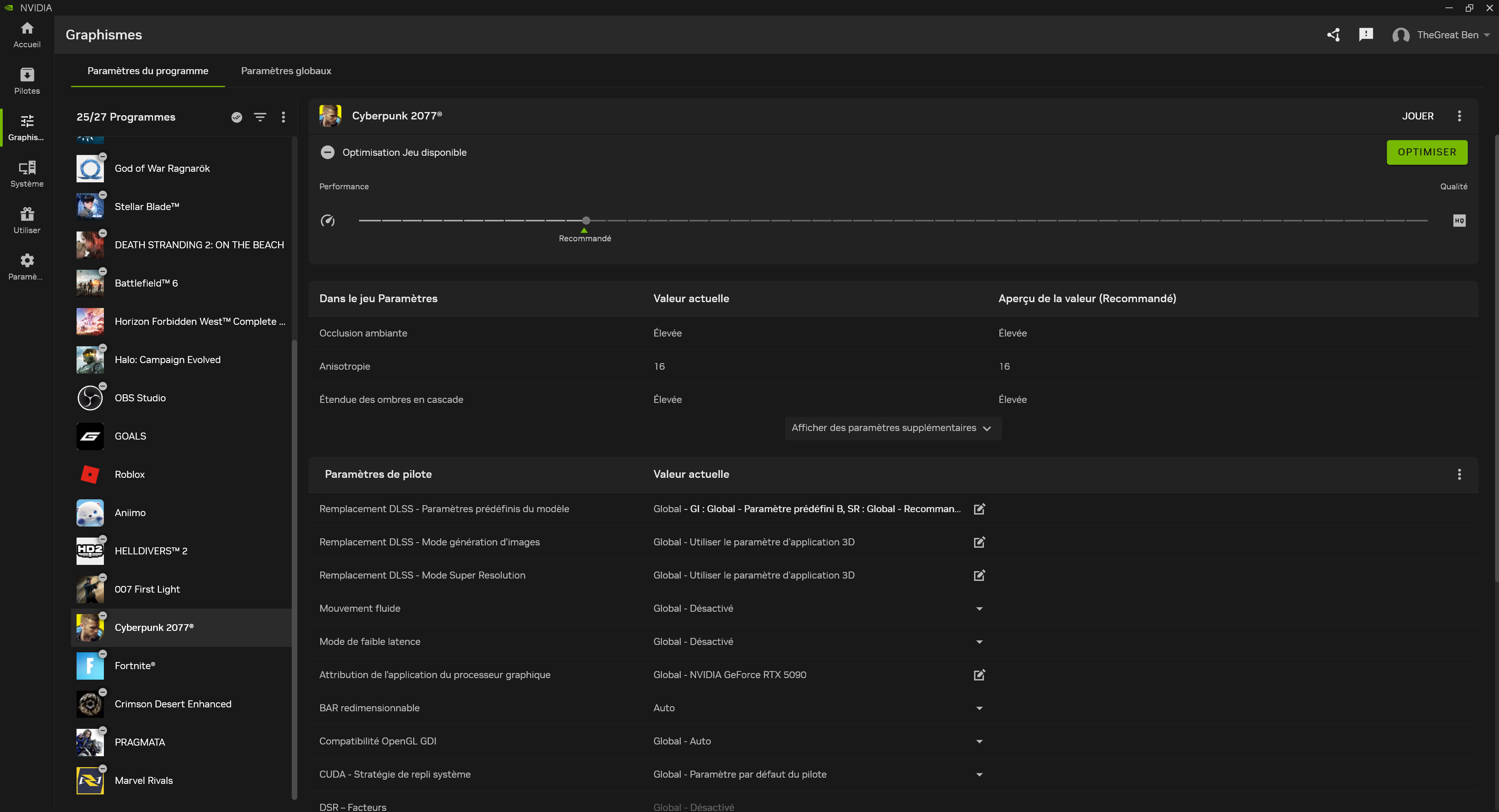Image resolution: width=1499 pixels, height=812 pixels.
Task: Click the checkmark status icon beside Programmes
Action: pyautogui.click(x=237, y=117)
